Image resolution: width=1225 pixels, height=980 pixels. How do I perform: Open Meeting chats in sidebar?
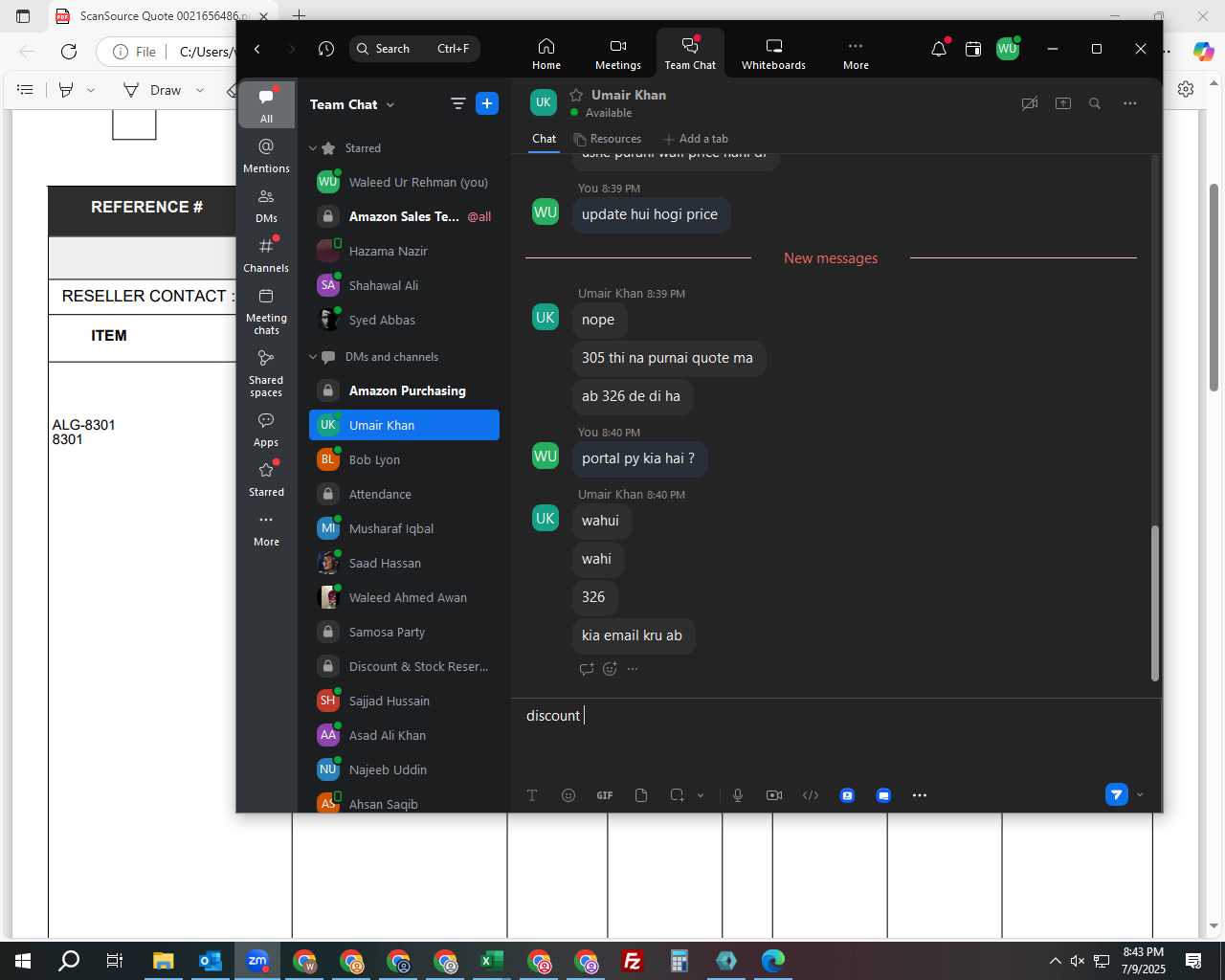tap(266, 310)
